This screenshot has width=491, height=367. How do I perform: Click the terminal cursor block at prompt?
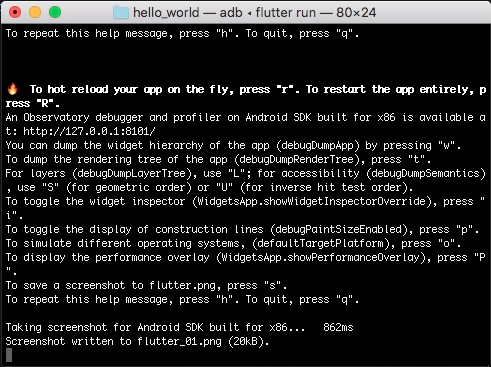[9, 355]
